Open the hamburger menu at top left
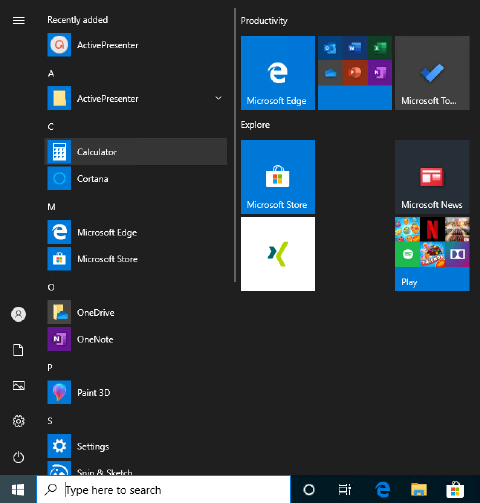Image resolution: width=480 pixels, height=503 pixels. pos(19,21)
